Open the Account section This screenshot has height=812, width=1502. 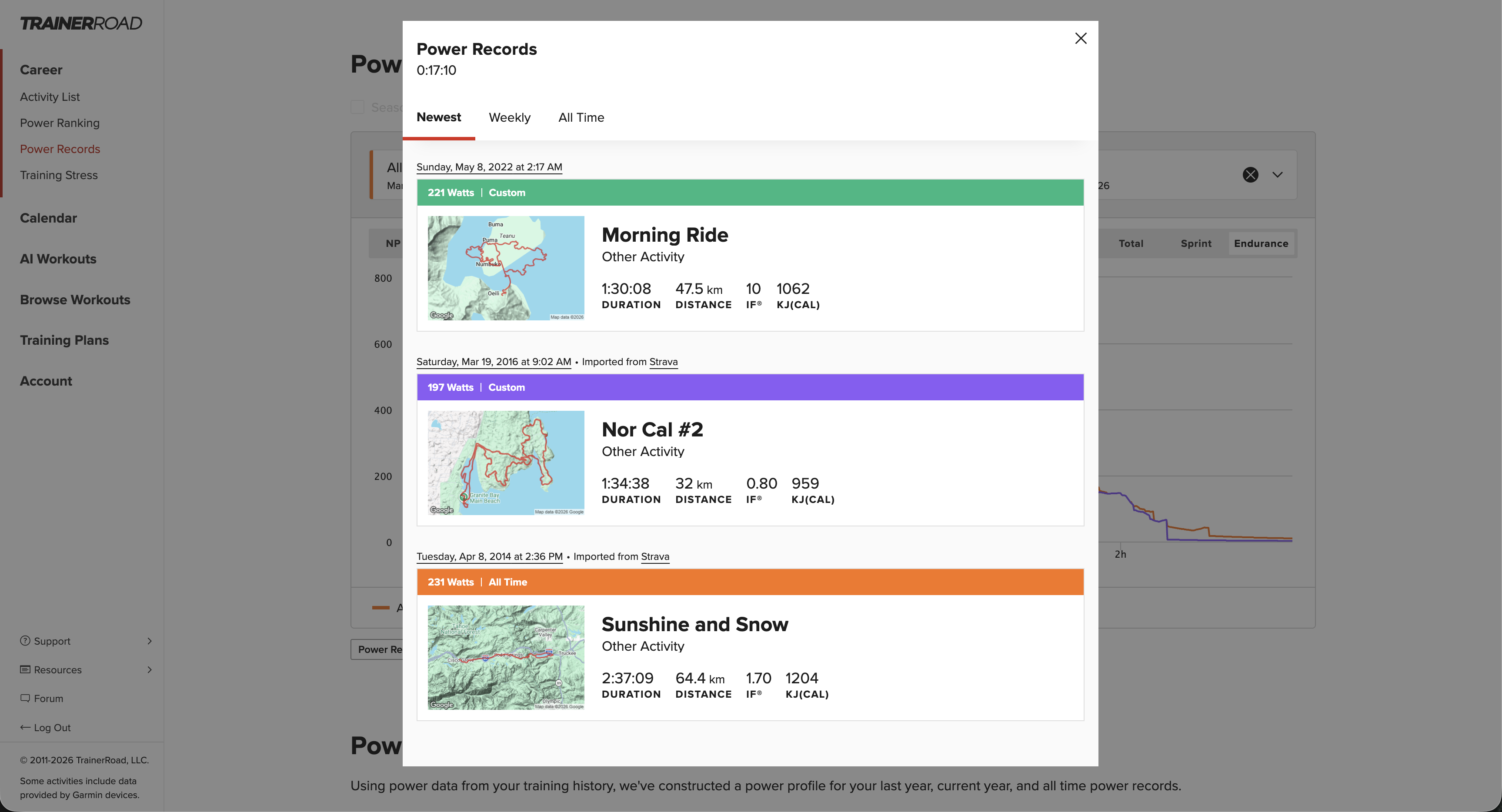46,381
